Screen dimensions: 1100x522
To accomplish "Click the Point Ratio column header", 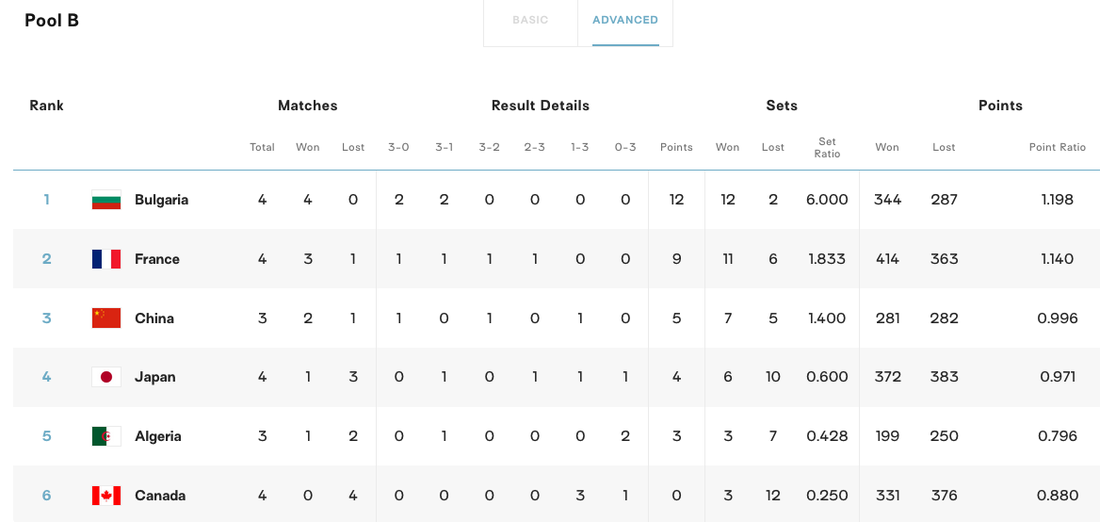I will coord(1057,147).
